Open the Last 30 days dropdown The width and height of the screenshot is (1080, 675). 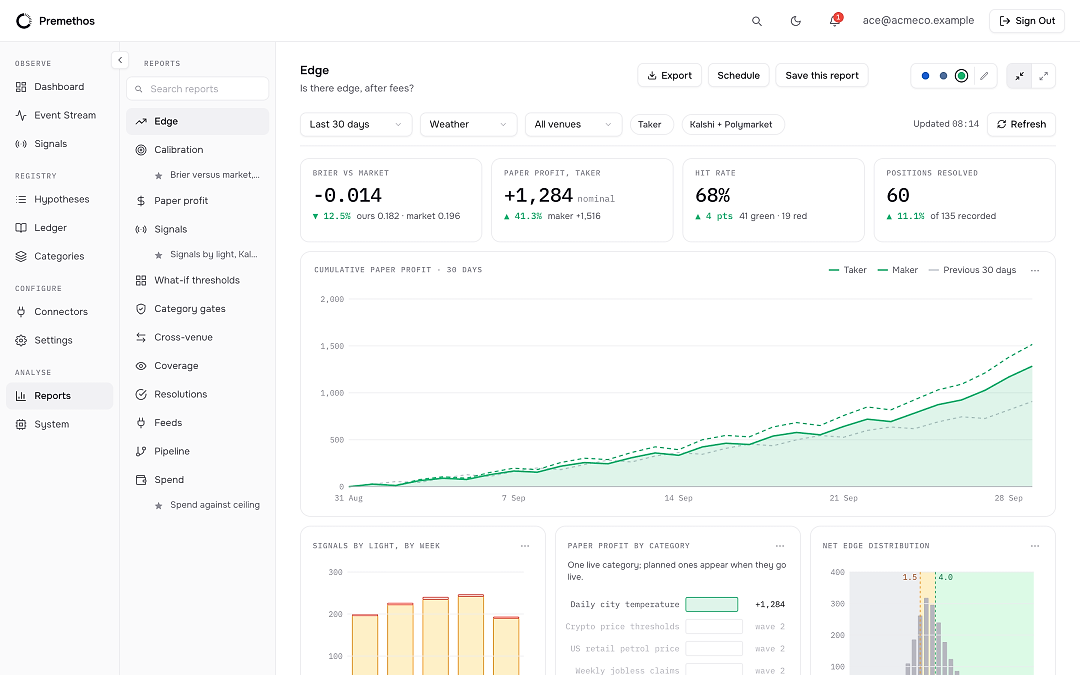click(356, 125)
